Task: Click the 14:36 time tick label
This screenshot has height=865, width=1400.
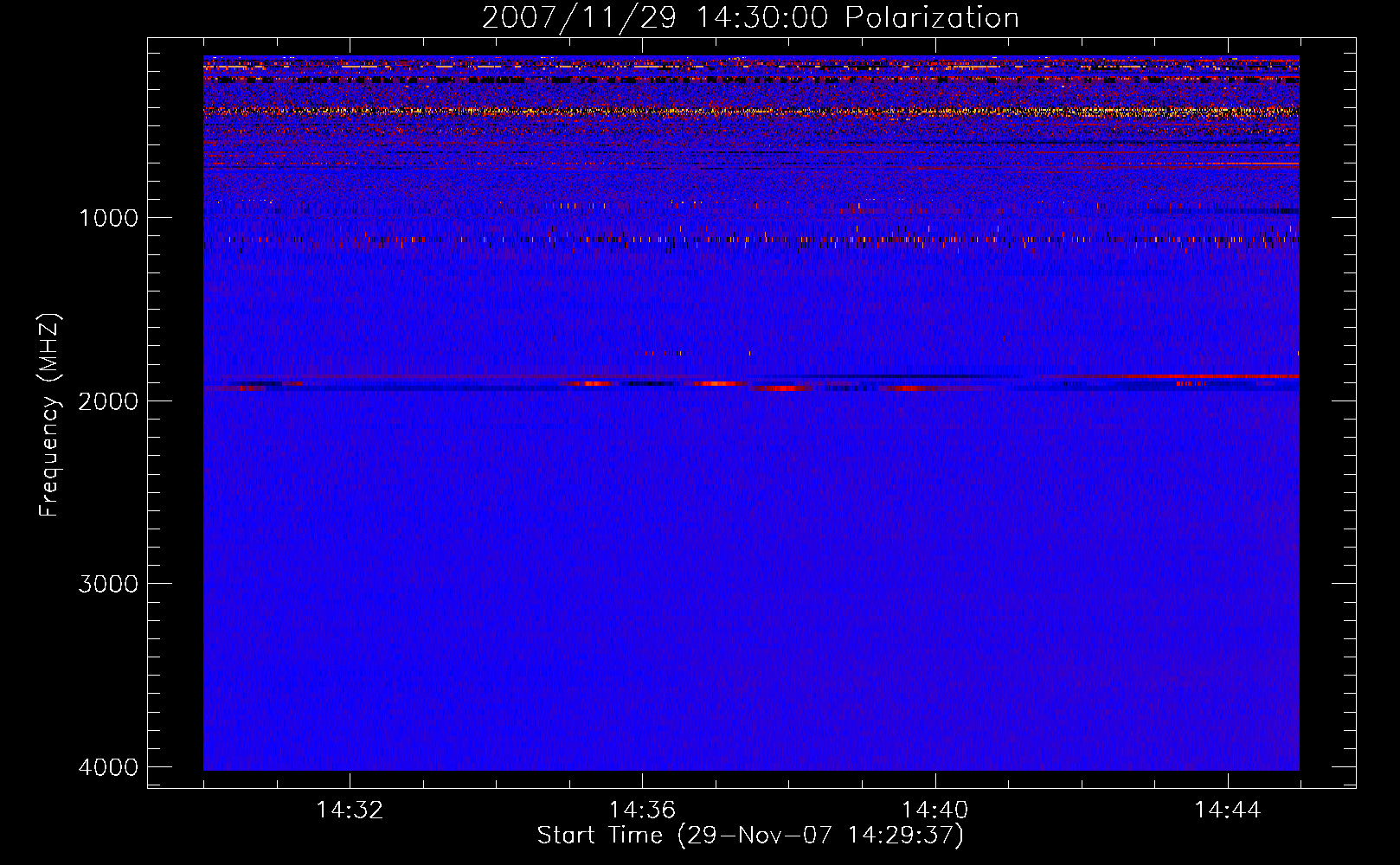Action: coord(642,811)
